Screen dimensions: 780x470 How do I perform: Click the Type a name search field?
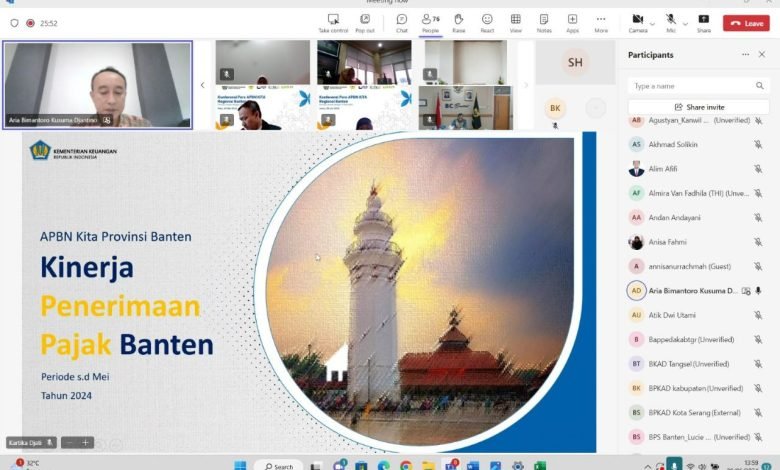690,86
